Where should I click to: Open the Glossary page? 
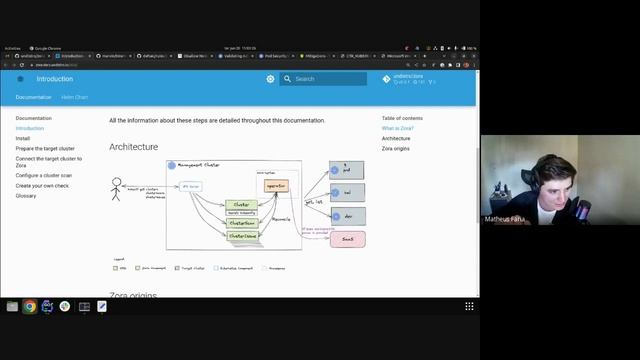pyautogui.click(x=26, y=196)
